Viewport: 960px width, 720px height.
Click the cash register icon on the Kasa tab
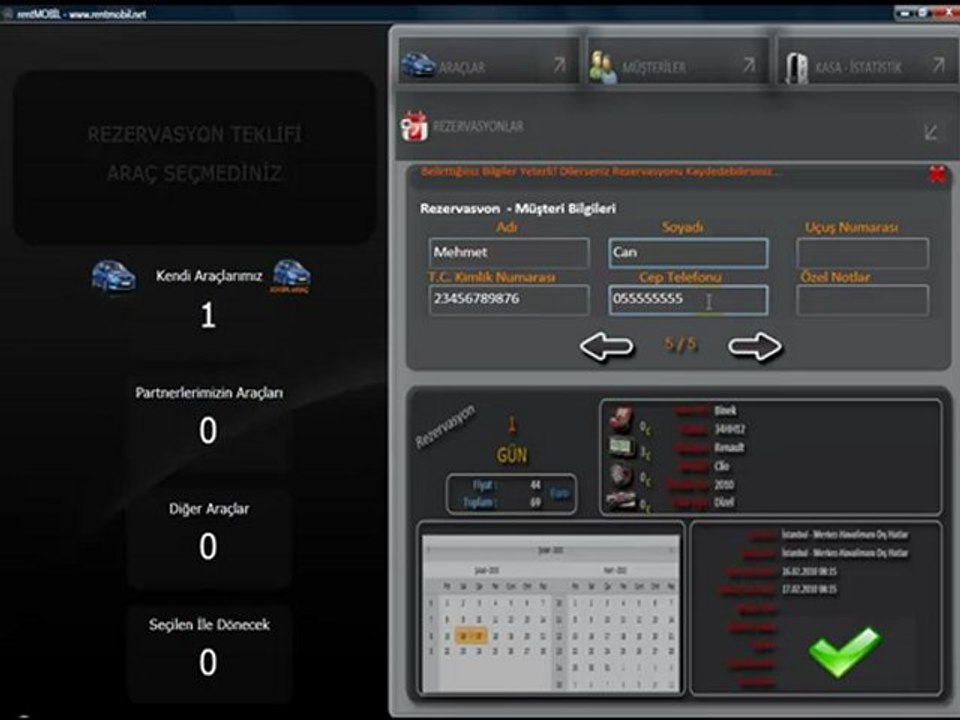796,67
